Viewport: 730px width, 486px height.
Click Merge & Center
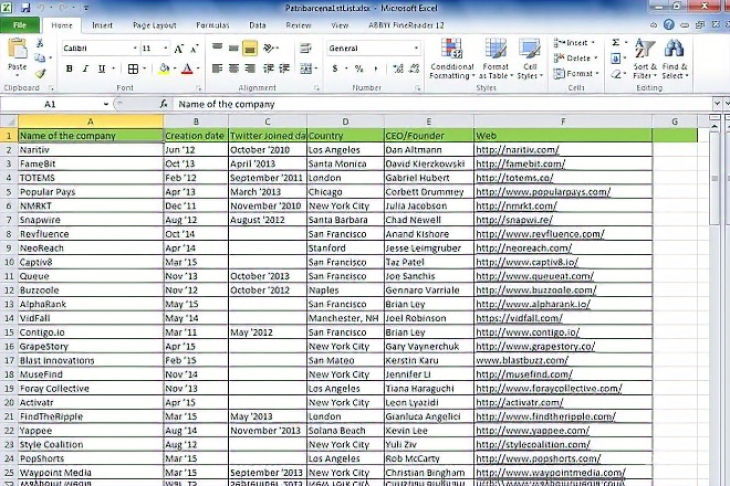coord(306,69)
